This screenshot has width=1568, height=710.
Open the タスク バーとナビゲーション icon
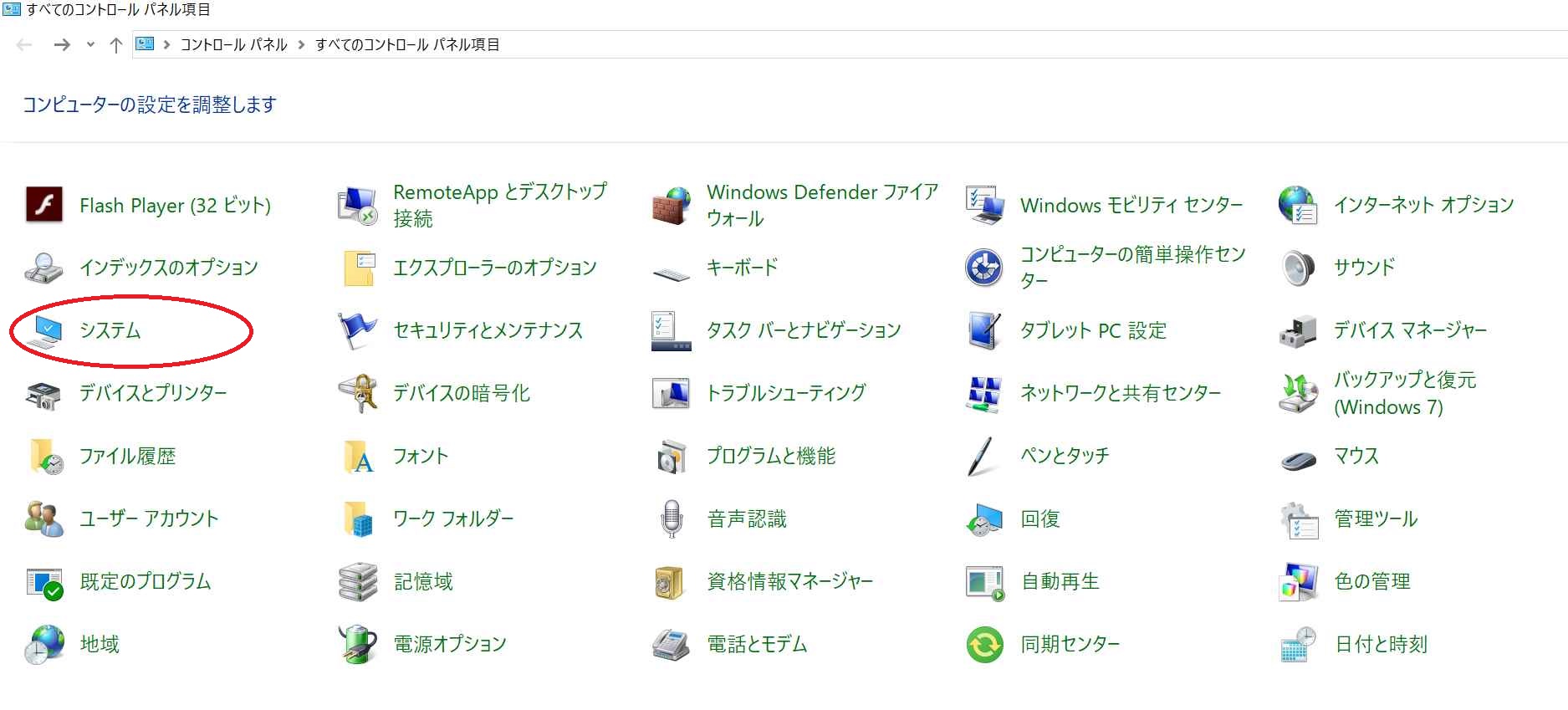click(671, 330)
